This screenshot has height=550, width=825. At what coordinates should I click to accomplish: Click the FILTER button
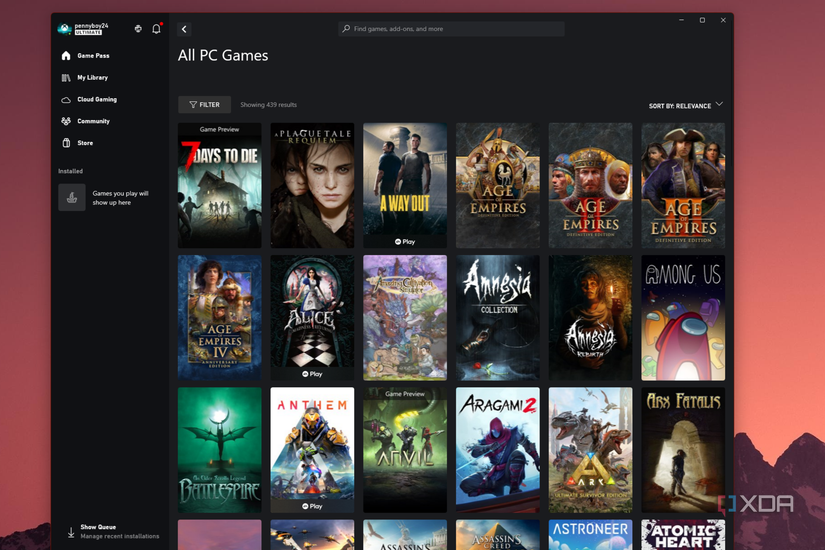click(x=205, y=105)
